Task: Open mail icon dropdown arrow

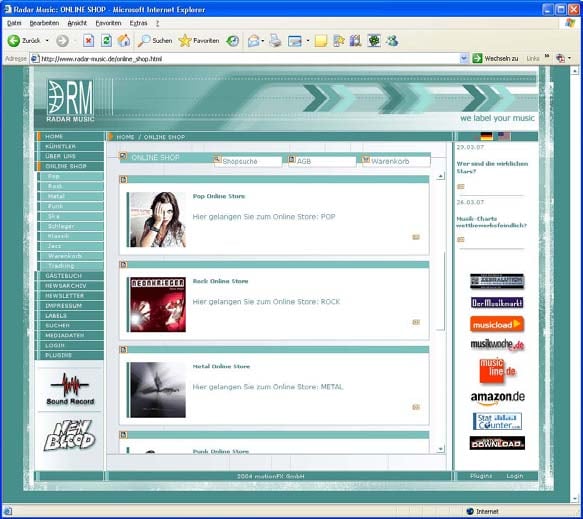Action: [x=262, y=41]
